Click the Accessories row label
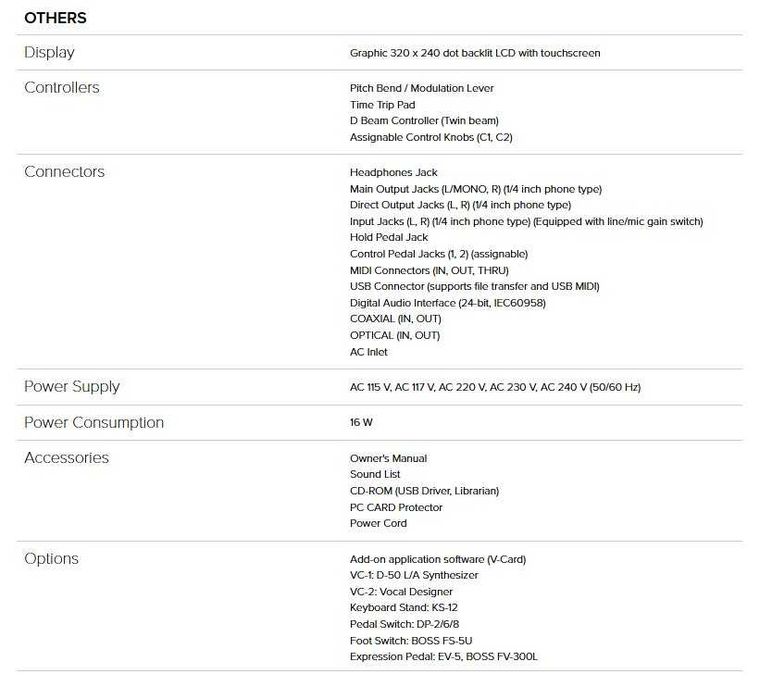 66,457
